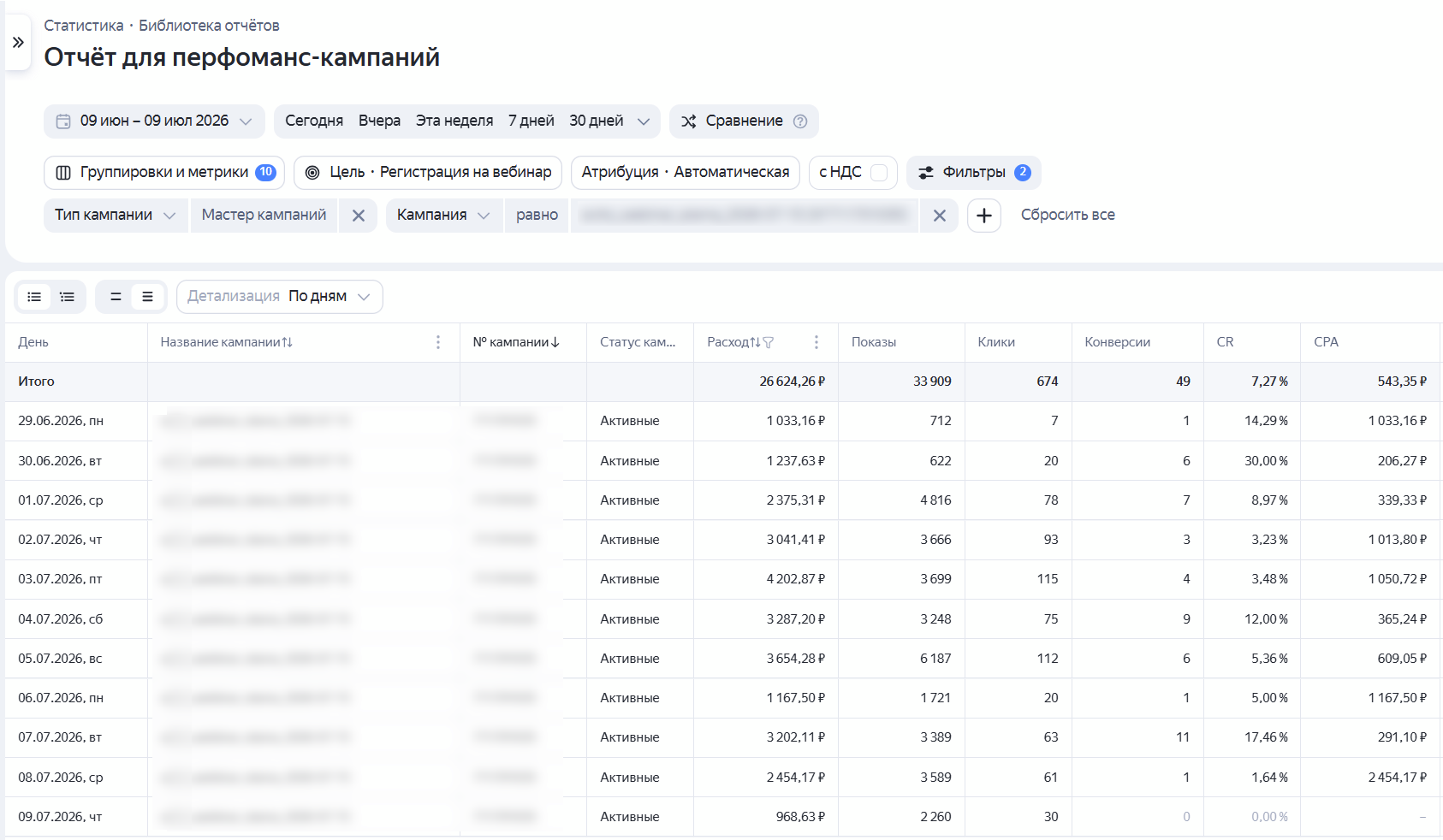Image resolution: width=1443 pixels, height=840 pixels.
Task: Click total spend 26 624,26 ₽
Action: point(793,382)
